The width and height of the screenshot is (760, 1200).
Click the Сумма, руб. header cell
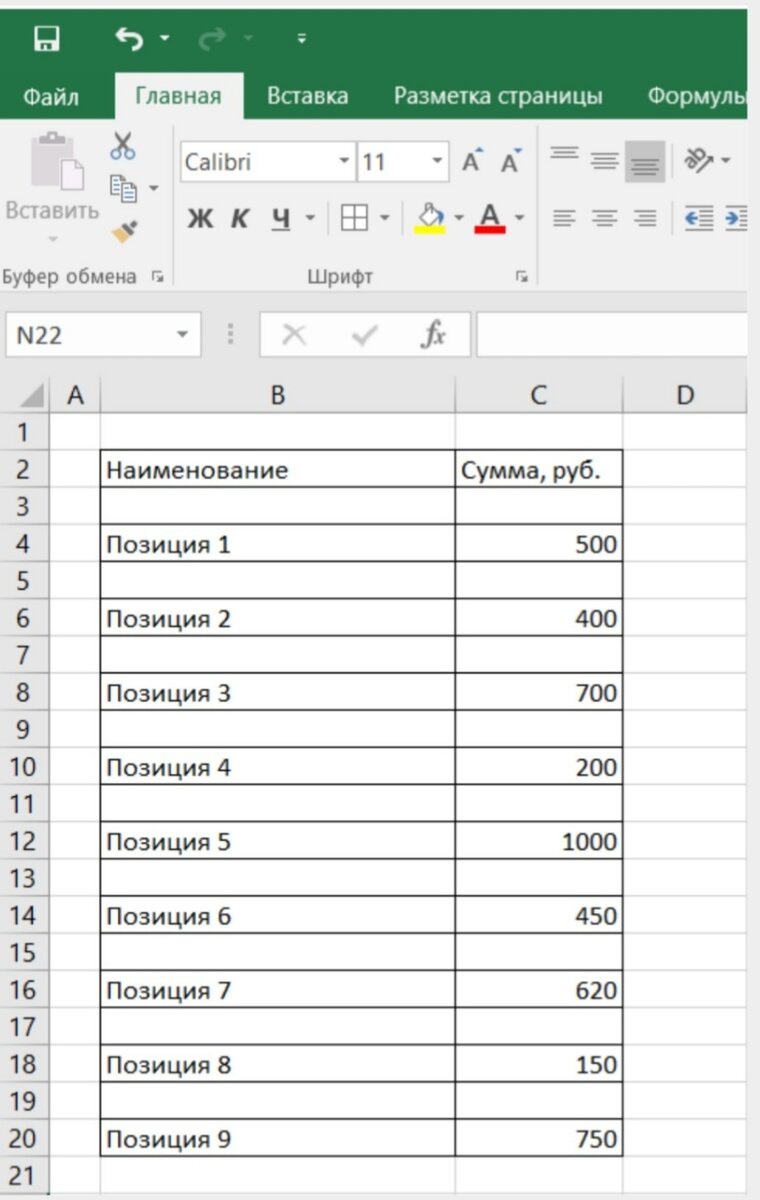539,470
